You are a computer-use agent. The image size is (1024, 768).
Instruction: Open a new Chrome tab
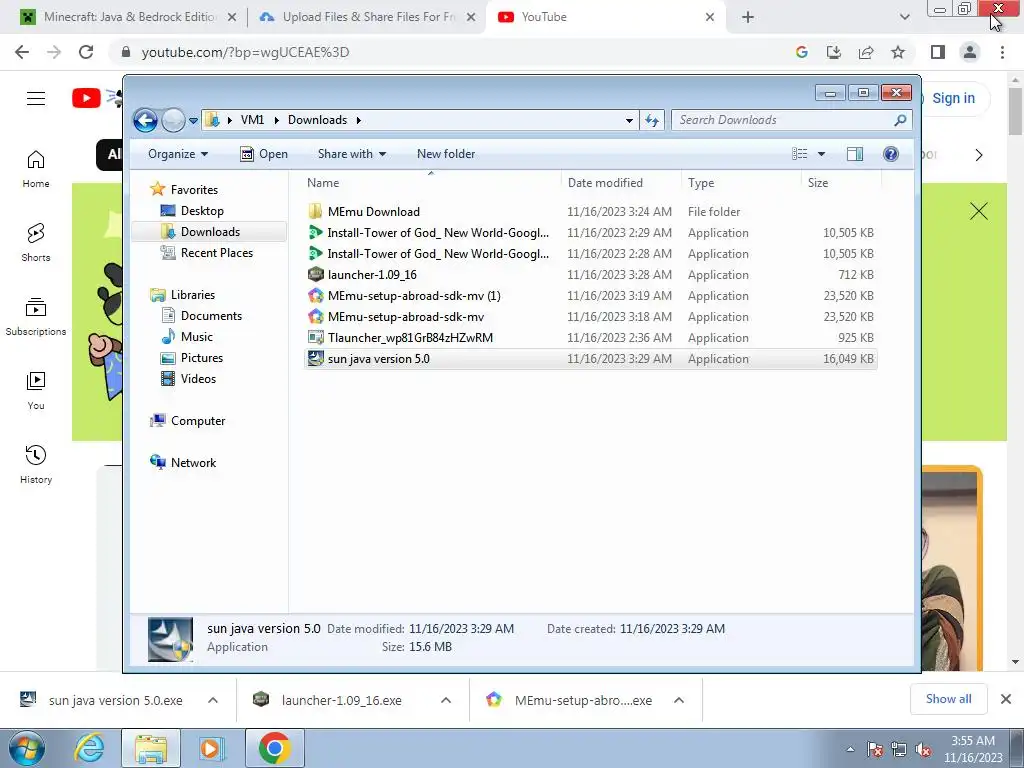(748, 18)
